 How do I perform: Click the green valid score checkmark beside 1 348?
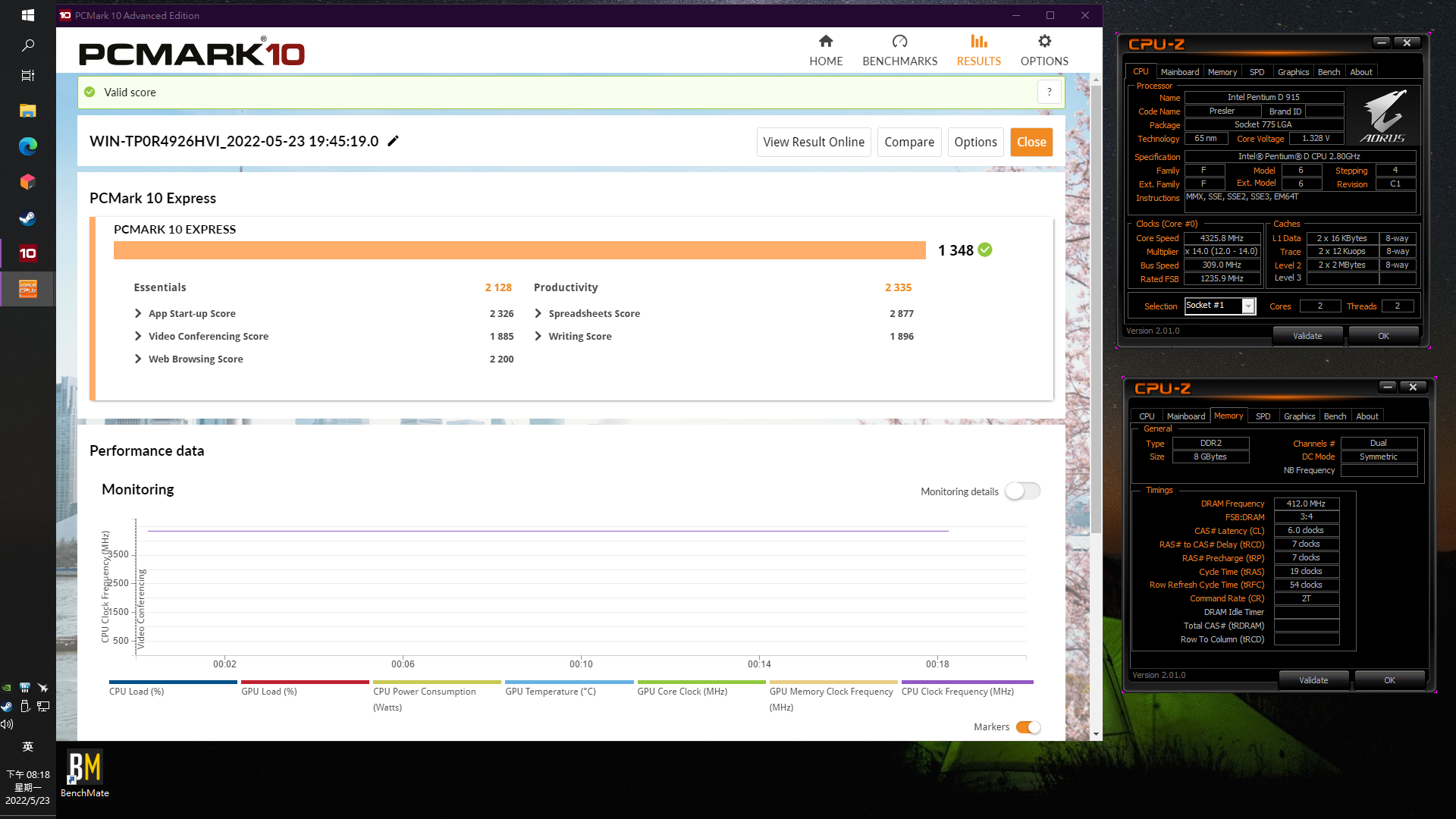coord(985,249)
